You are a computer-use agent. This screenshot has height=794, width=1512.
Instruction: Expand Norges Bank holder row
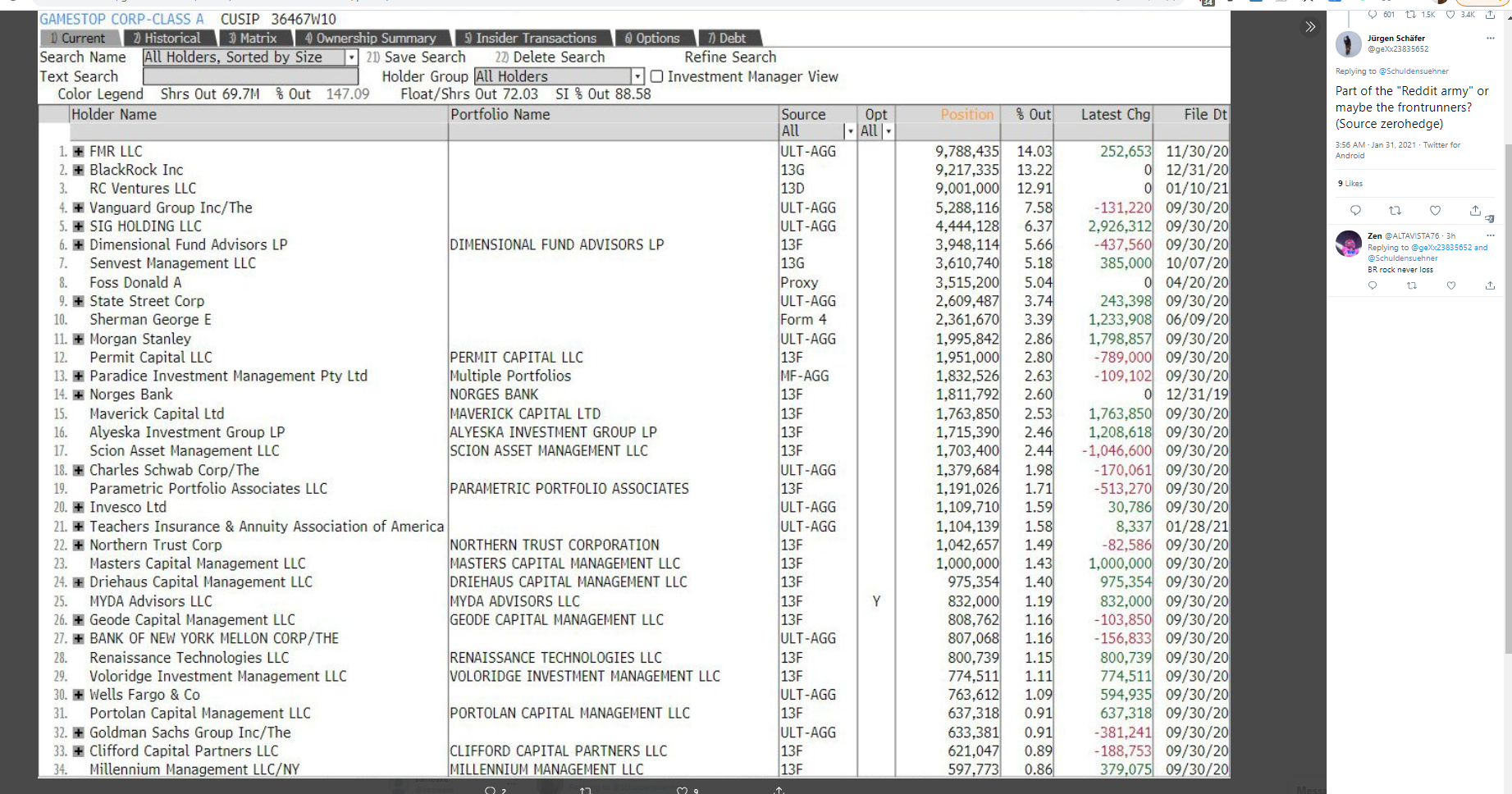pos(79,395)
